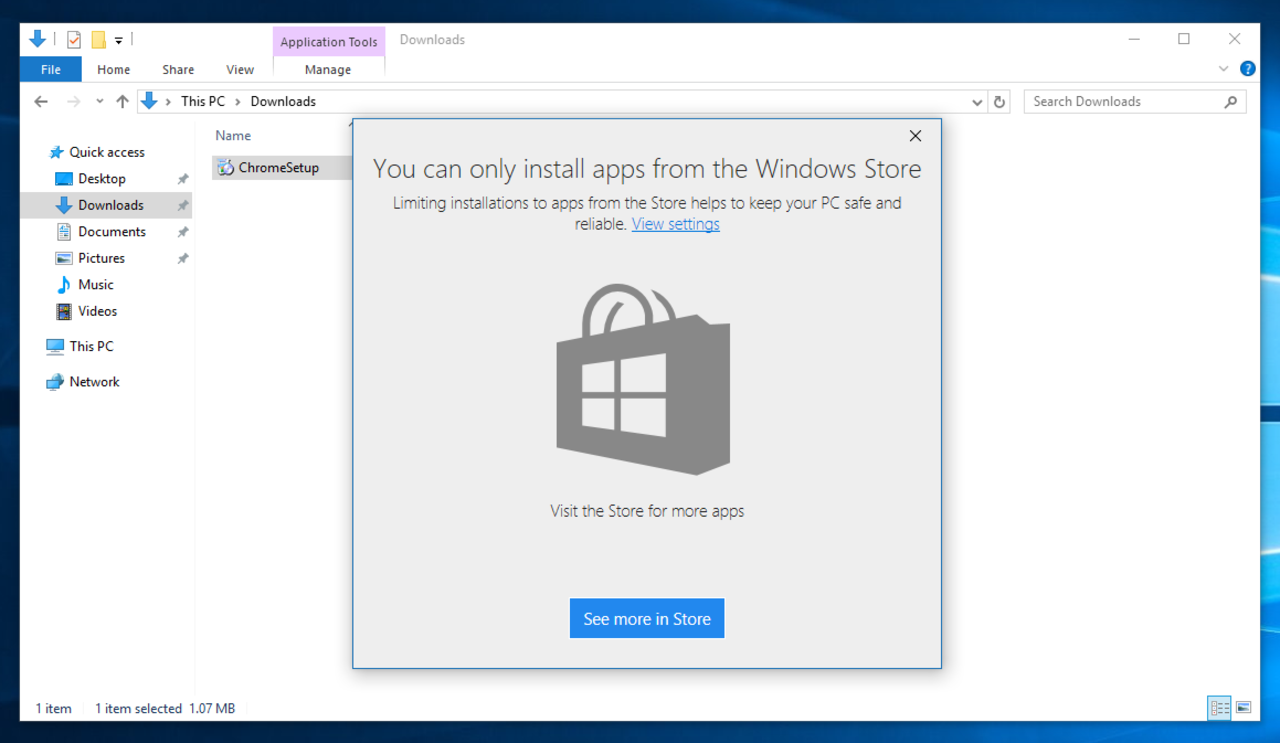Toggle details view in the status bar
This screenshot has height=743, width=1280.
pos(1219,708)
